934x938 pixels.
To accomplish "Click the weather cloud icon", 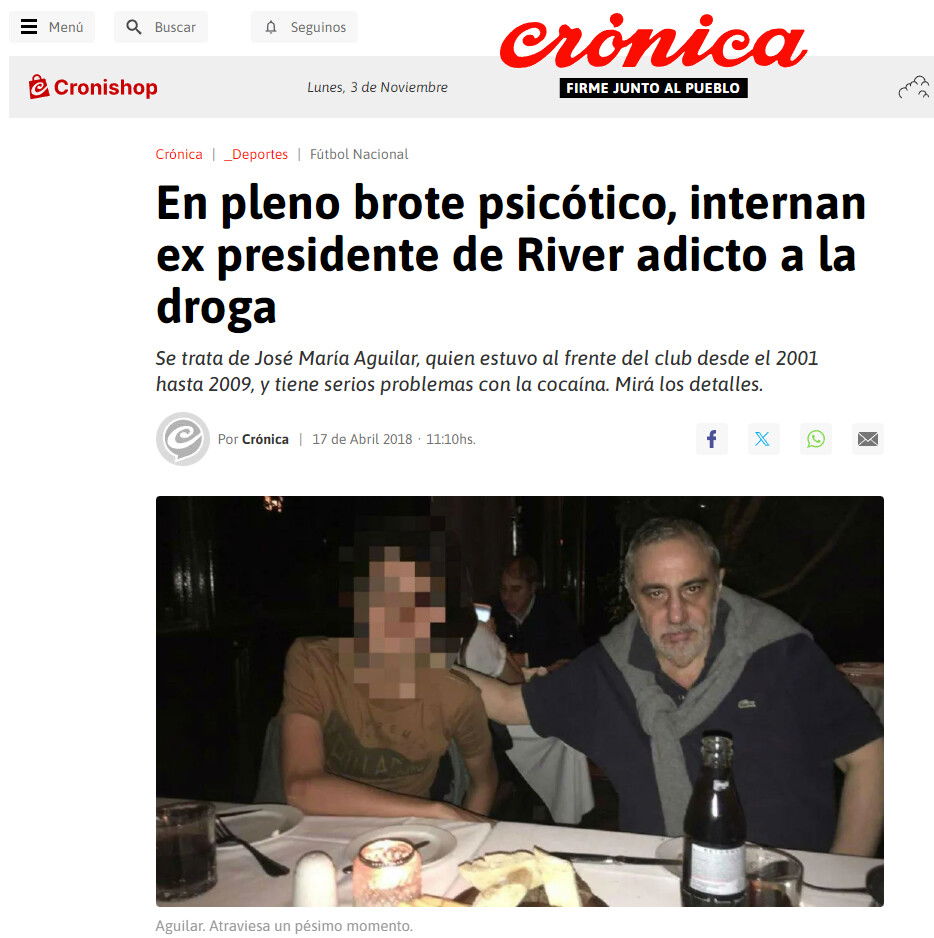I will click(x=914, y=87).
